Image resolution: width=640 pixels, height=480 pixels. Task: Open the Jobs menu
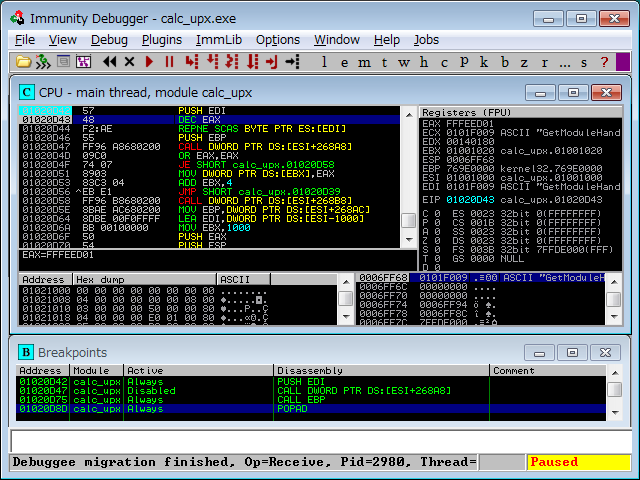click(426, 40)
